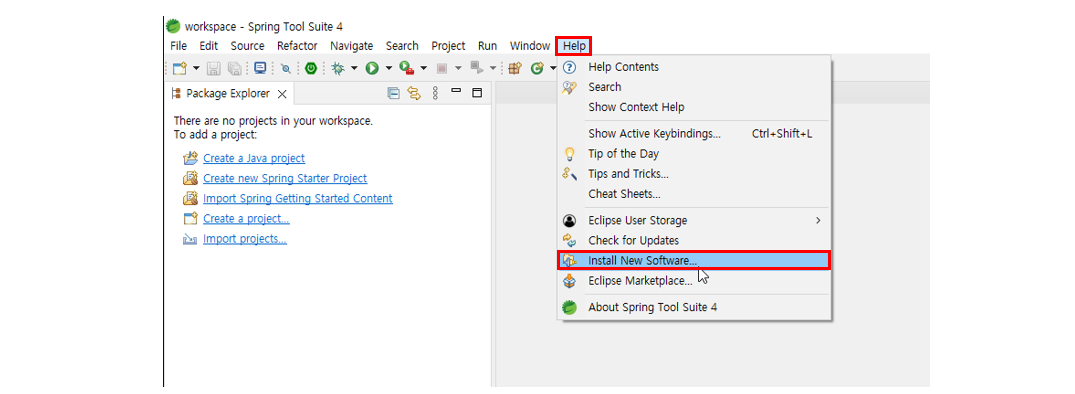
Task: Select About Spring Tool Suite 4
Action: click(694, 307)
